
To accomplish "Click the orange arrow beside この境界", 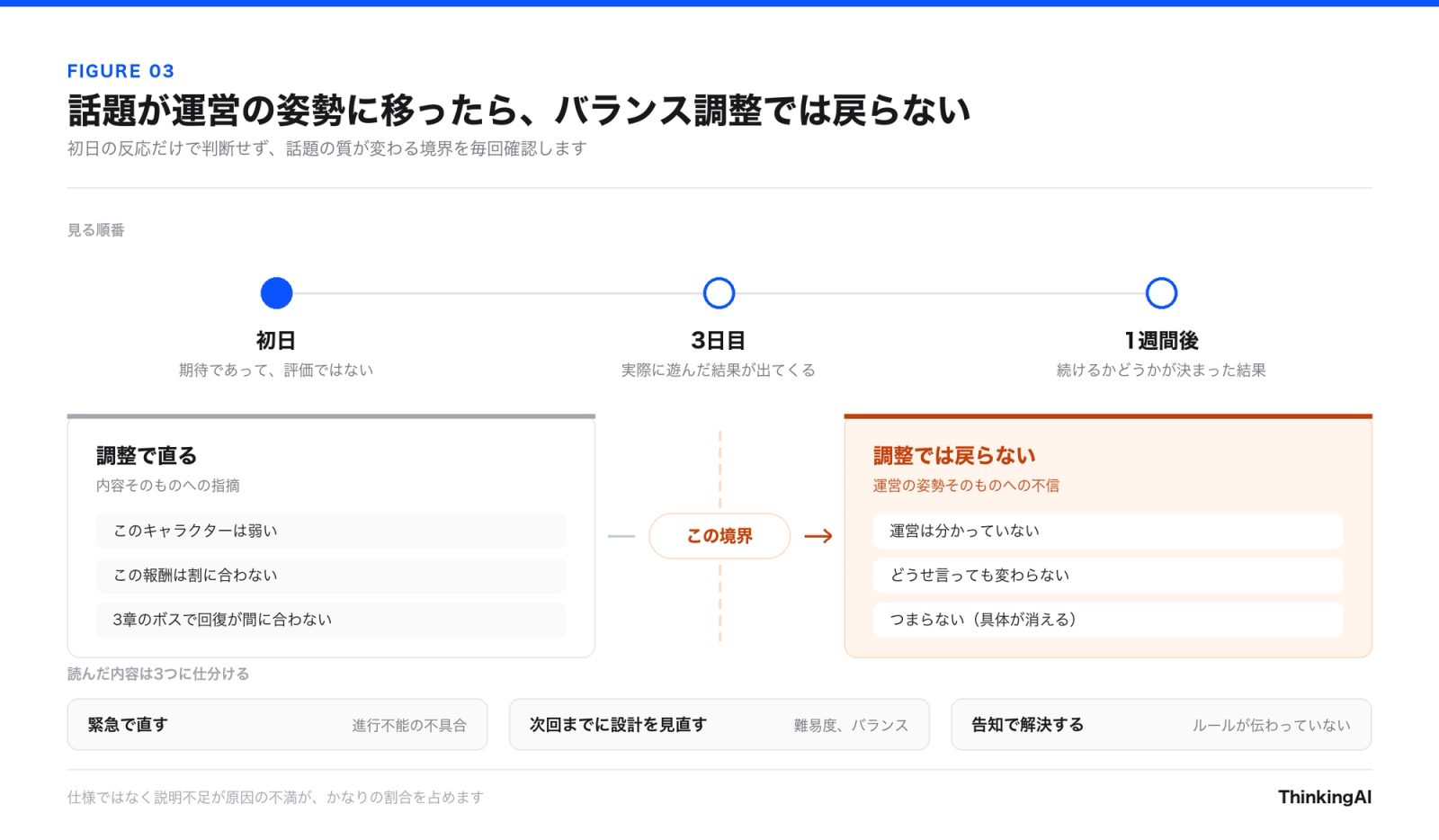I will [x=818, y=536].
